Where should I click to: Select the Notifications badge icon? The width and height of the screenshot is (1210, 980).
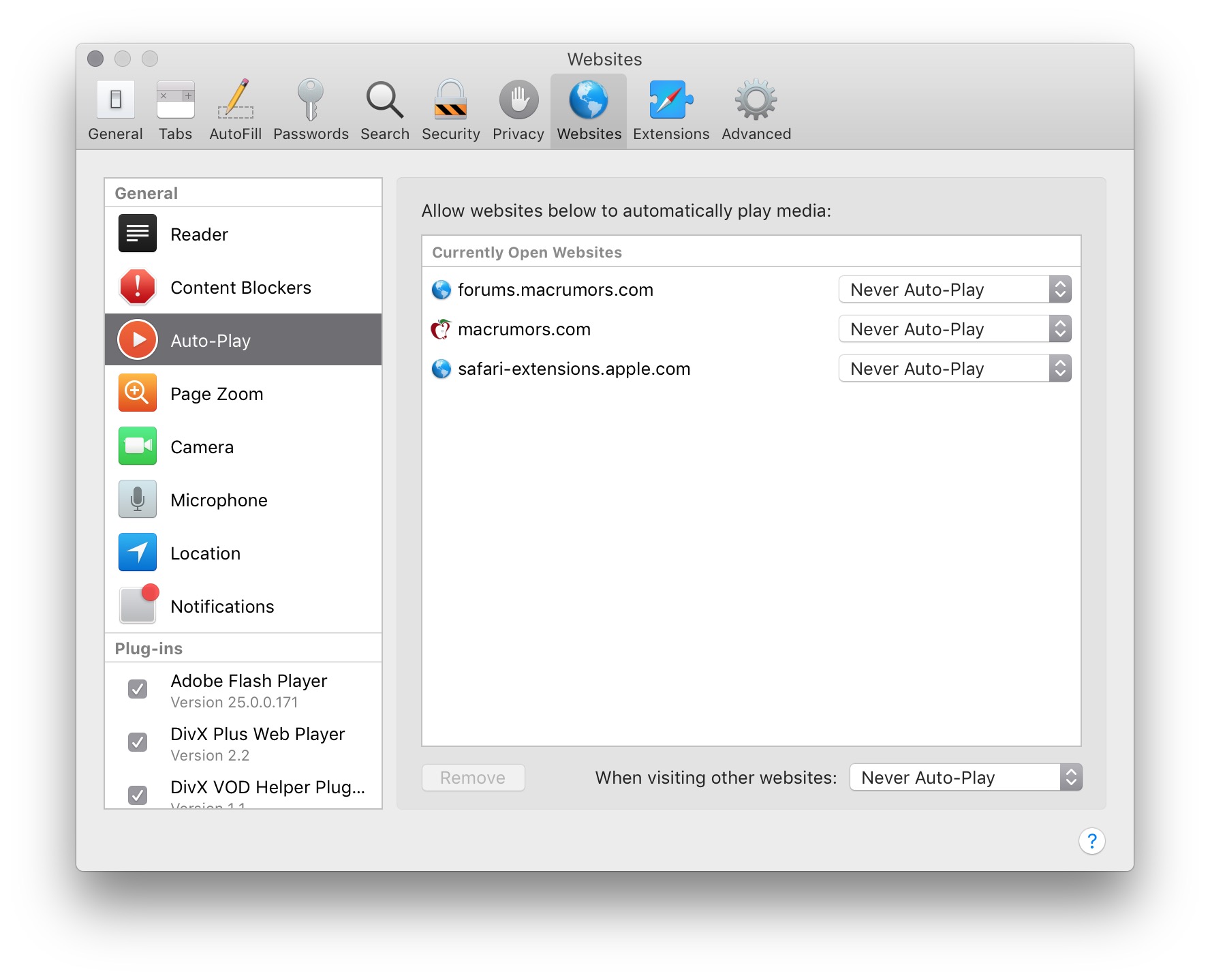pyautogui.click(x=139, y=604)
